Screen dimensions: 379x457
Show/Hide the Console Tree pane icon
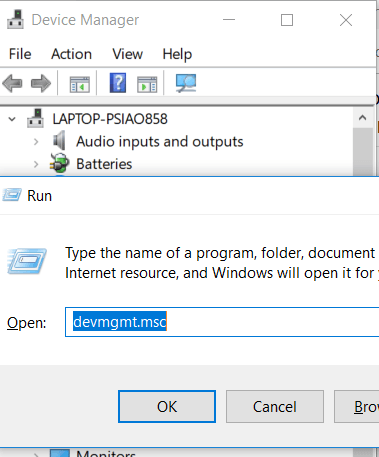click(80, 84)
